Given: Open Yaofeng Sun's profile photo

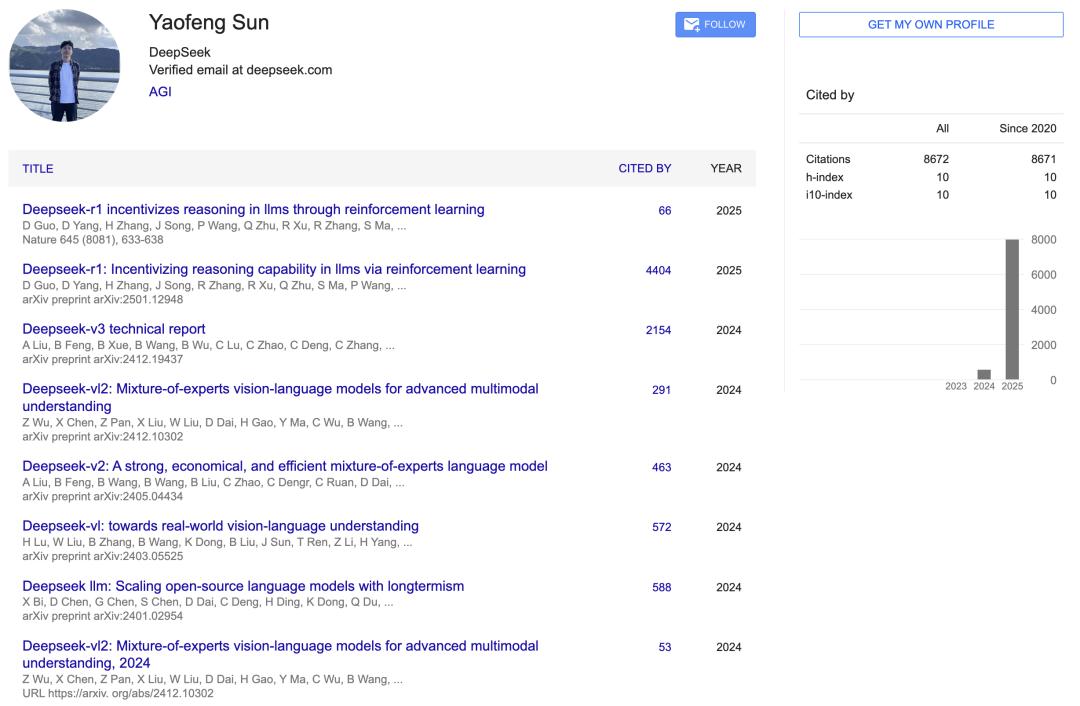Looking at the screenshot, I should (x=64, y=65).
